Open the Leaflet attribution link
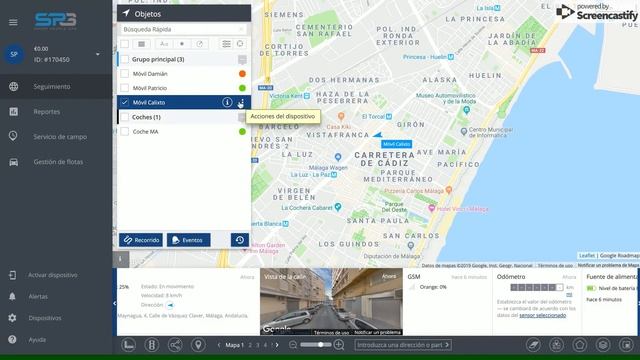 (x=587, y=256)
